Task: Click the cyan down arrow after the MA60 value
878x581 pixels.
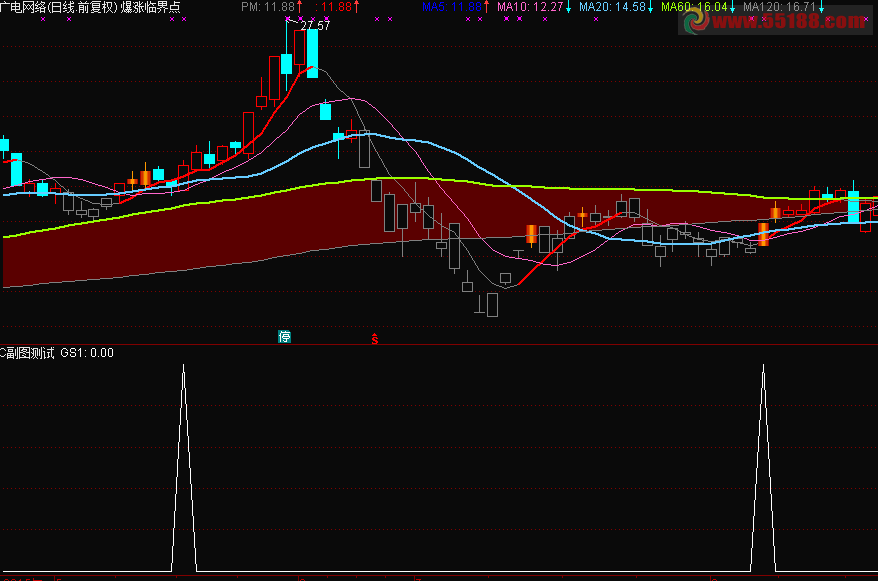Action: tap(732, 7)
